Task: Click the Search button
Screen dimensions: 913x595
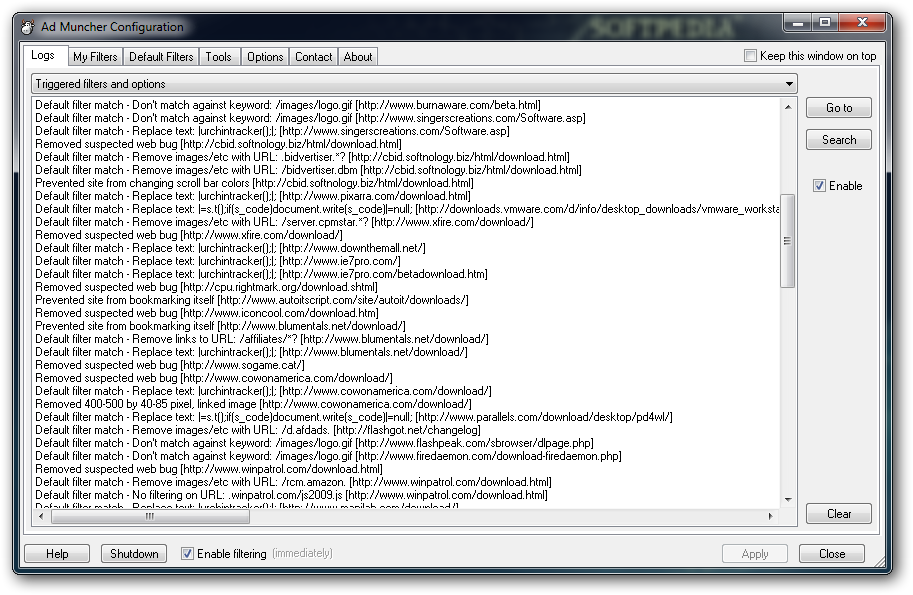Action: 838,140
